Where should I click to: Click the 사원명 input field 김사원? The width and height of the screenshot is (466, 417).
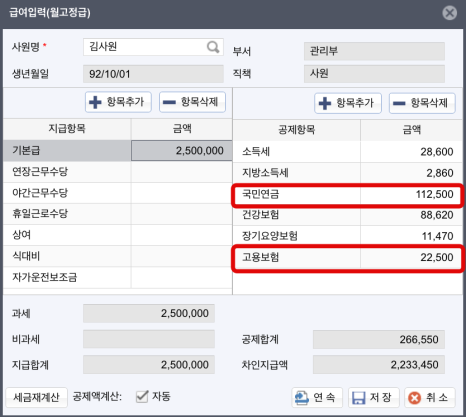pyautogui.click(x=153, y=47)
